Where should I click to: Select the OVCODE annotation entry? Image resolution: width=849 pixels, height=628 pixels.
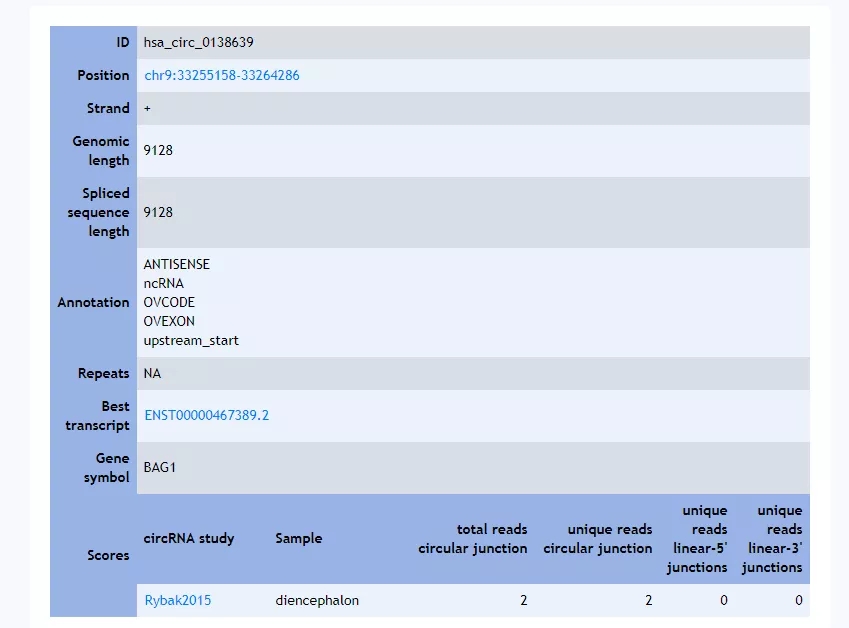tap(169, 302)
